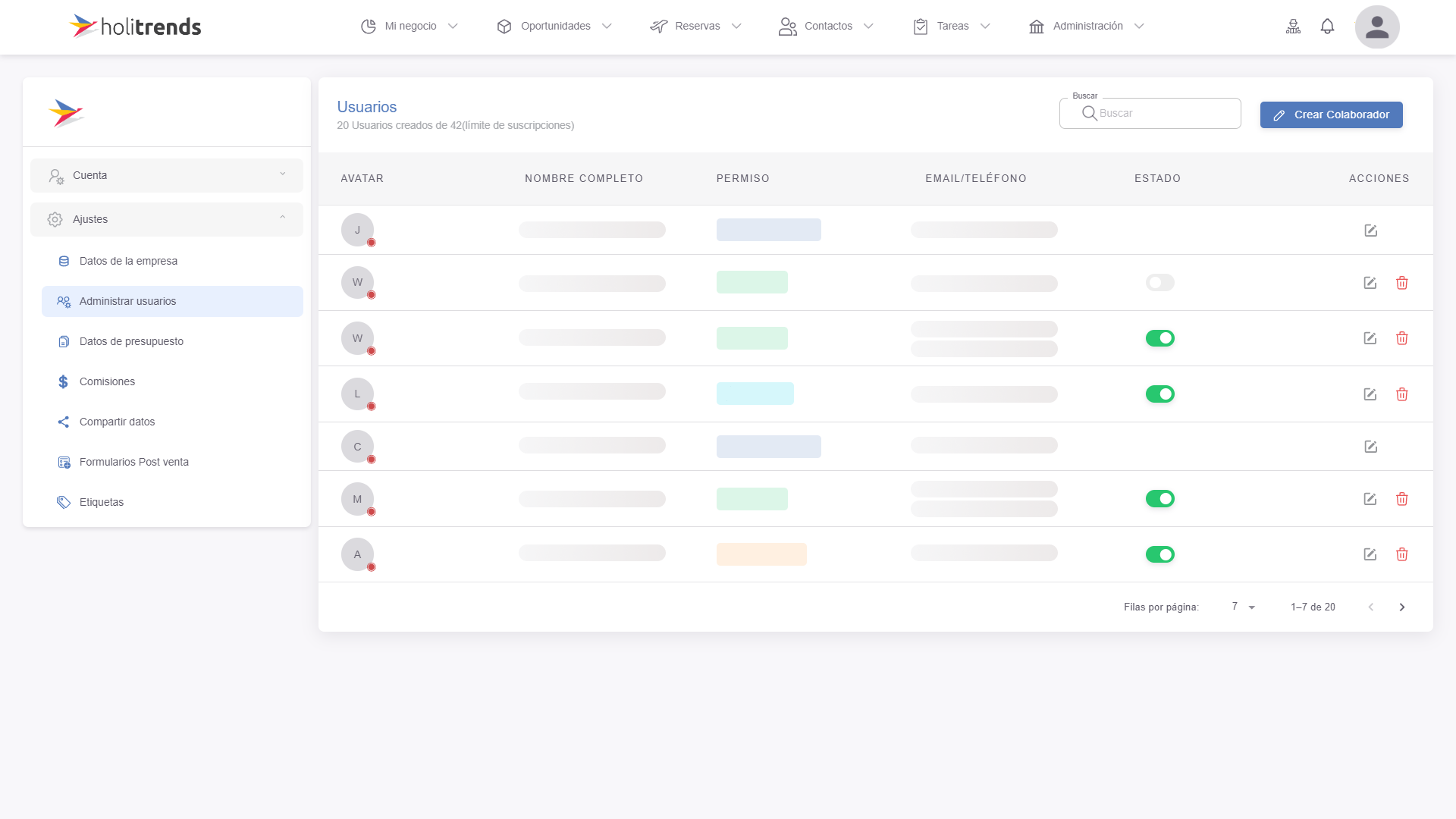Click the Tareas clipboard icon
The width and height of the screenshot is (1456, 819).
click(x=921, y=27)
